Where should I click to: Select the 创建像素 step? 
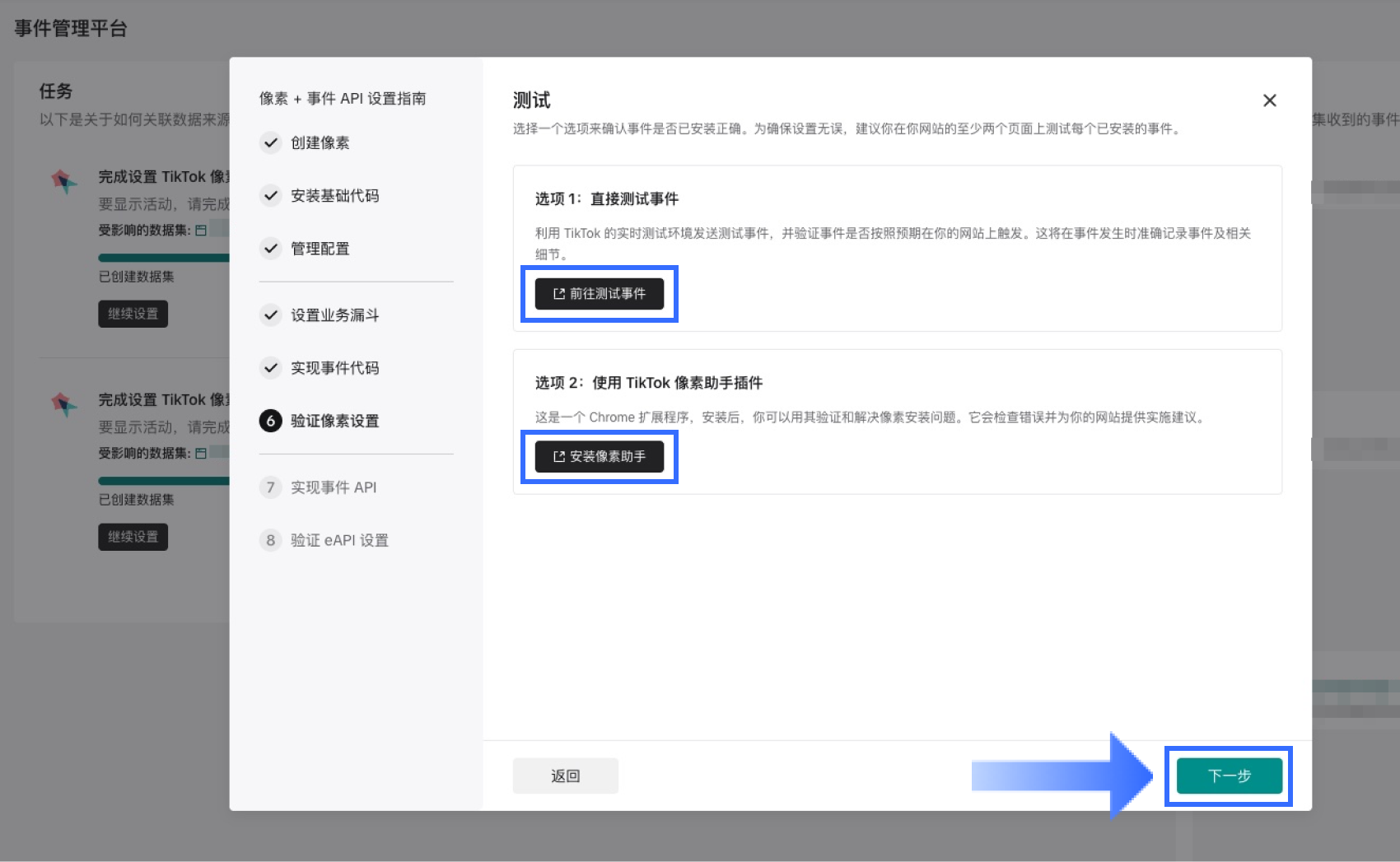[x=320, y=142]
